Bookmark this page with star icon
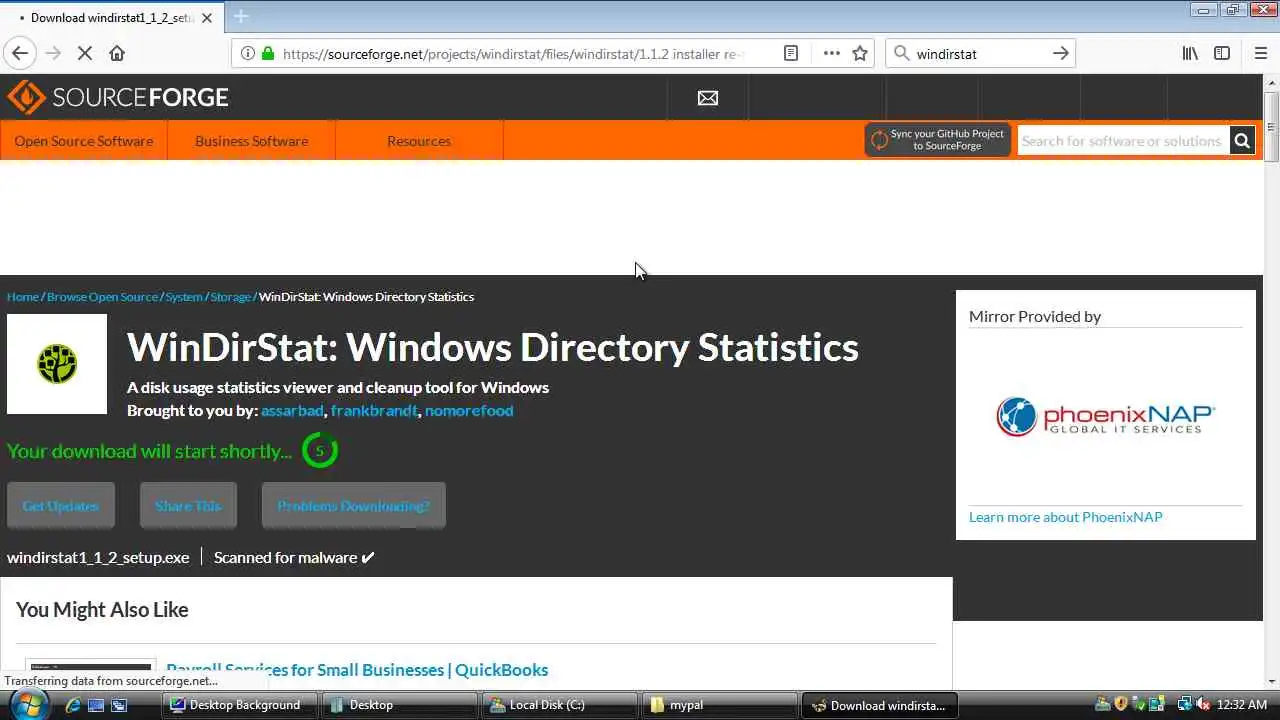The image size is (1280, 720). [860, 54]
